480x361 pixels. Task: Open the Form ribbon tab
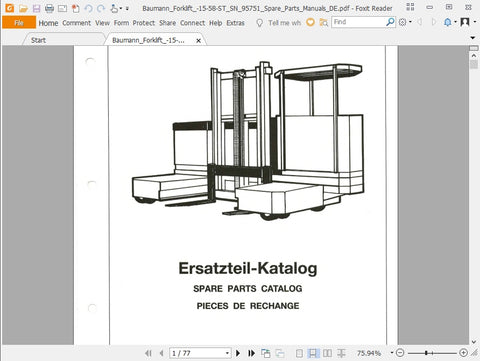click(121, 23)
